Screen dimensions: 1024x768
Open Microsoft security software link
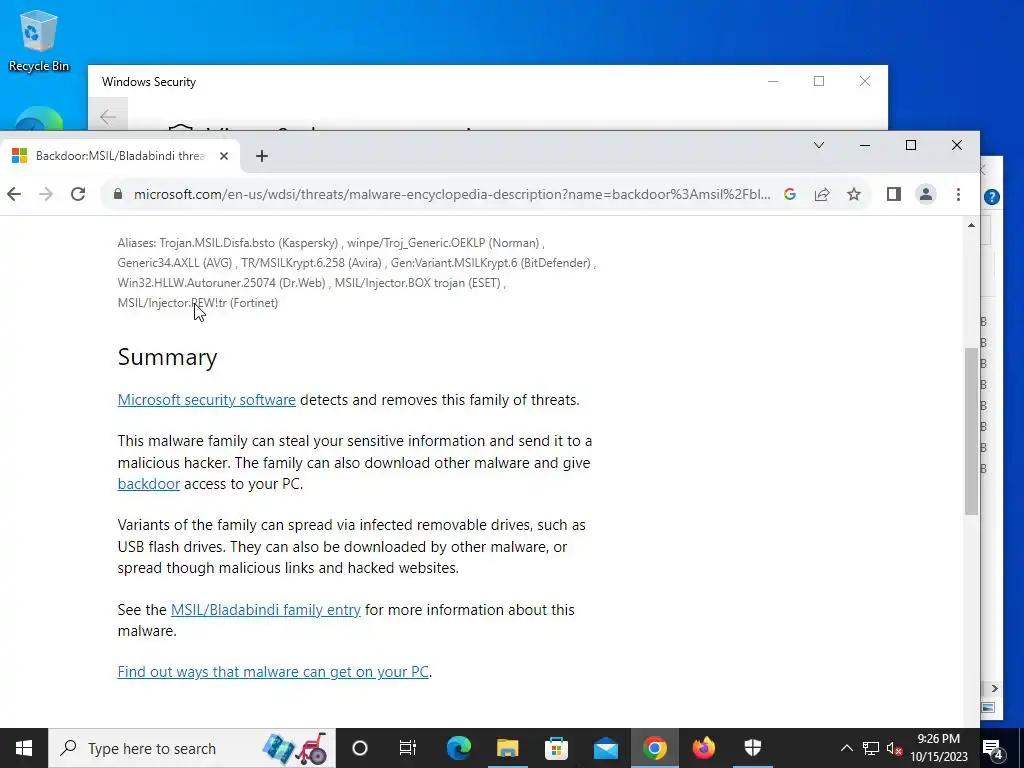(206, 400)
